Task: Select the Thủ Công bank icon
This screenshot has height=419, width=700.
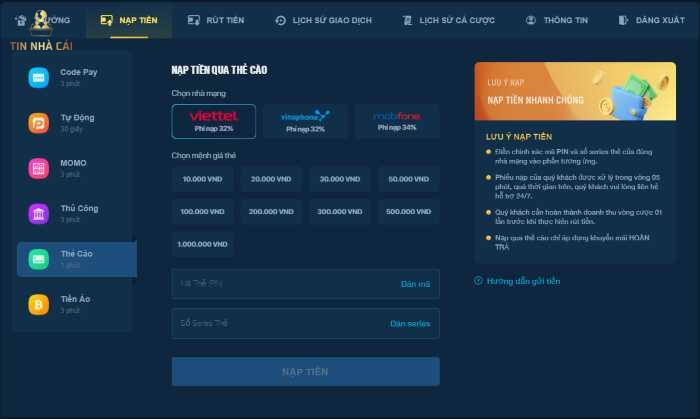Action: (38, 214)
